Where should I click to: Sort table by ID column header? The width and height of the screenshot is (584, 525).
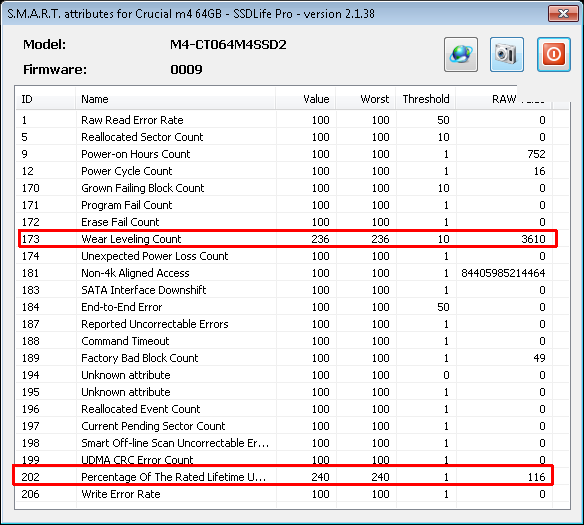(45, 99)
